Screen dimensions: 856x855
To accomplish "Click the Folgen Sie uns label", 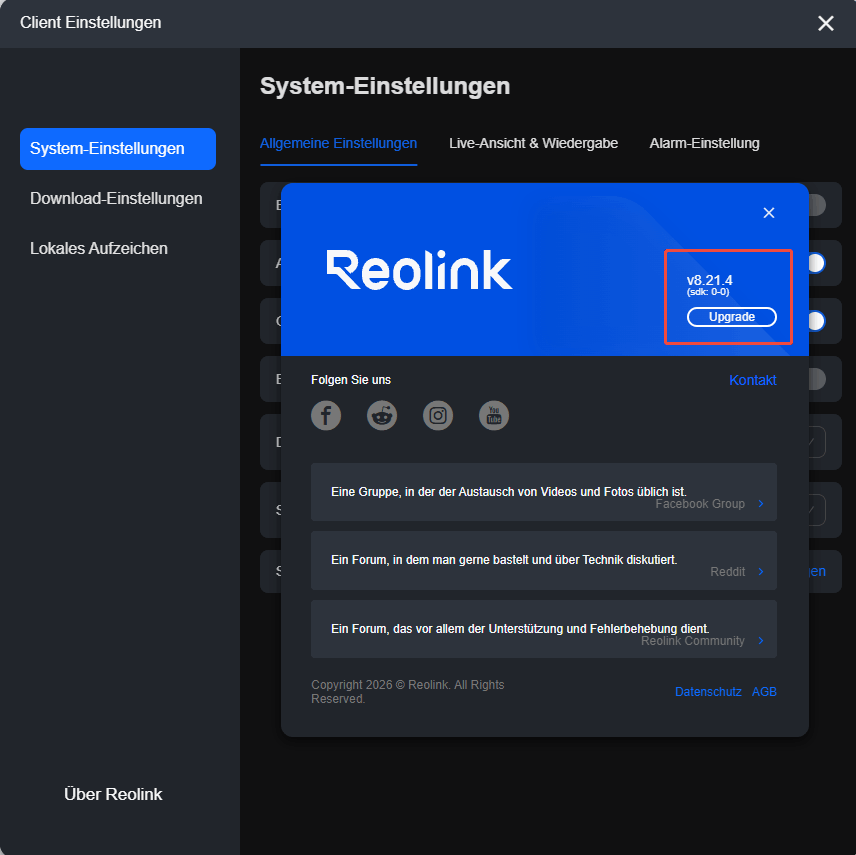I will [351, 380].
